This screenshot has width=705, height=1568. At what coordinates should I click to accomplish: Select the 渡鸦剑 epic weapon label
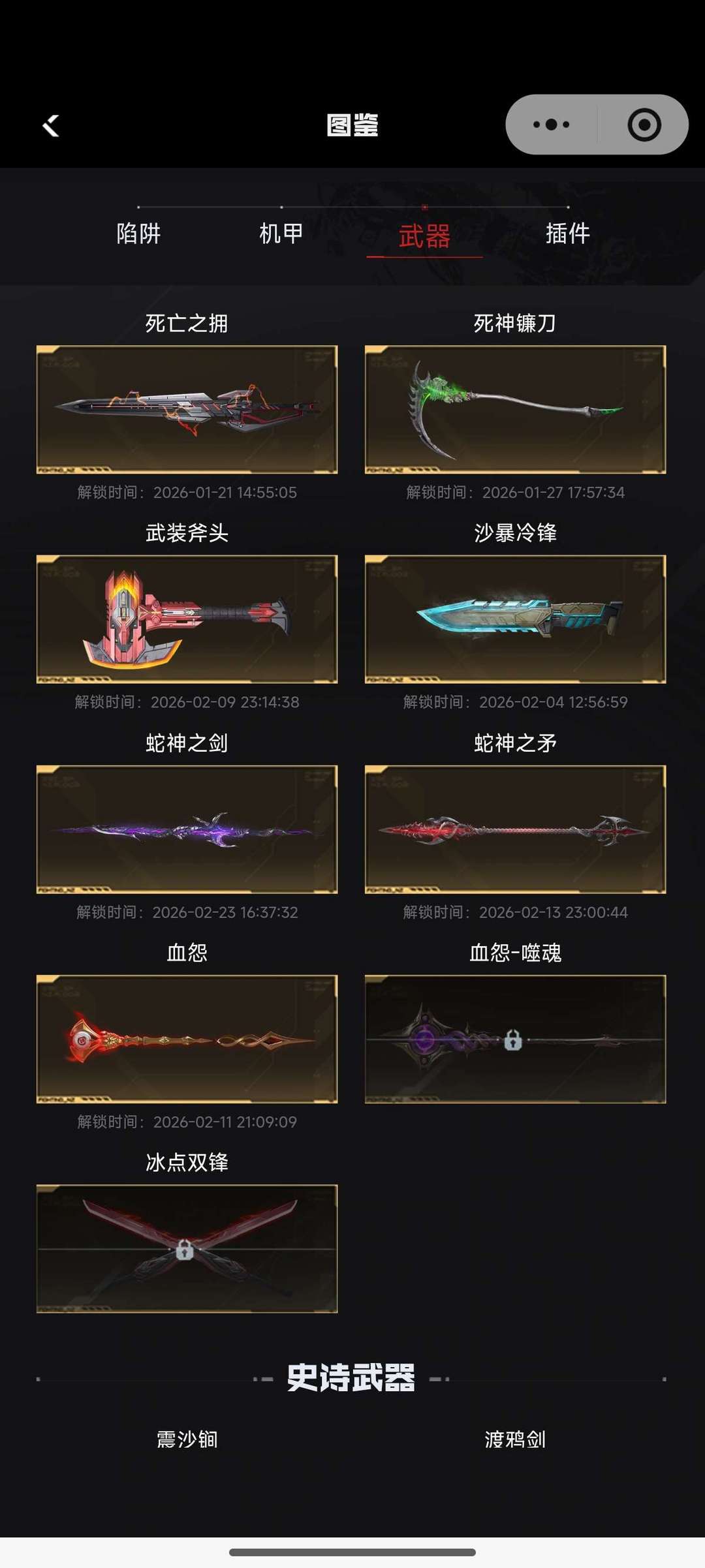(515, 1439)
